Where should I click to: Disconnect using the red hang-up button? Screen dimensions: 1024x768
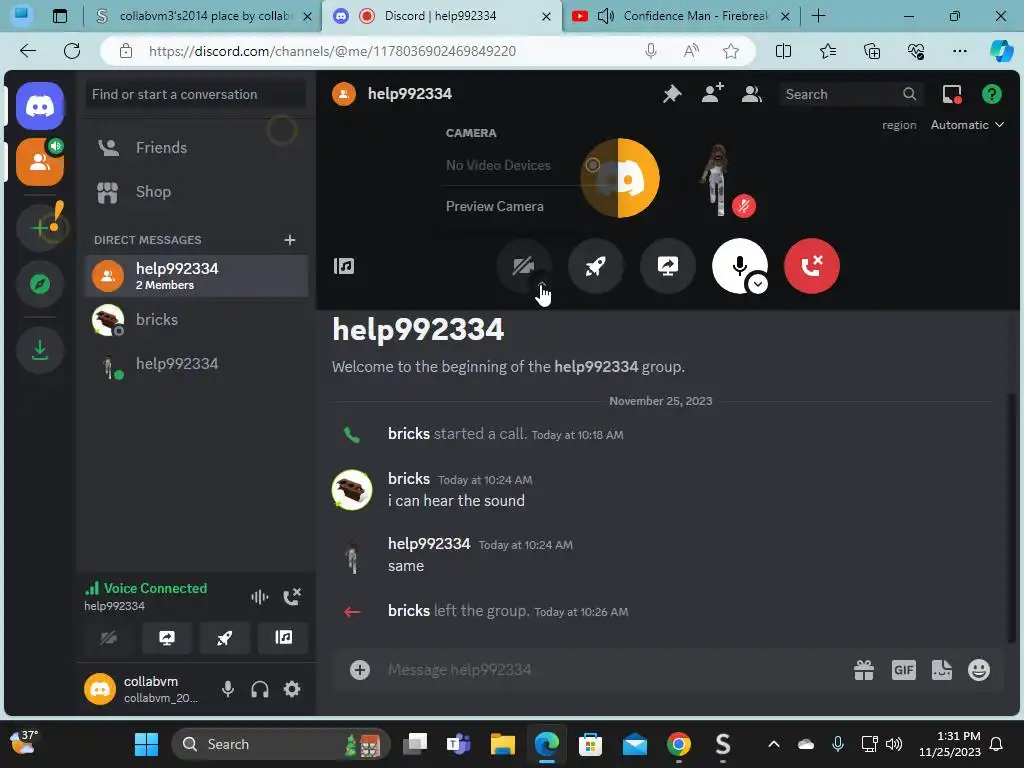click(x=812, y=266)
